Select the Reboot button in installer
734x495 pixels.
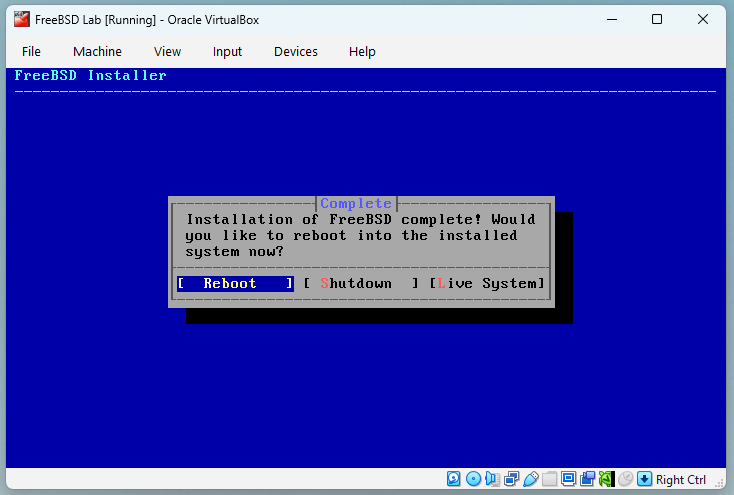coord(235,283)
